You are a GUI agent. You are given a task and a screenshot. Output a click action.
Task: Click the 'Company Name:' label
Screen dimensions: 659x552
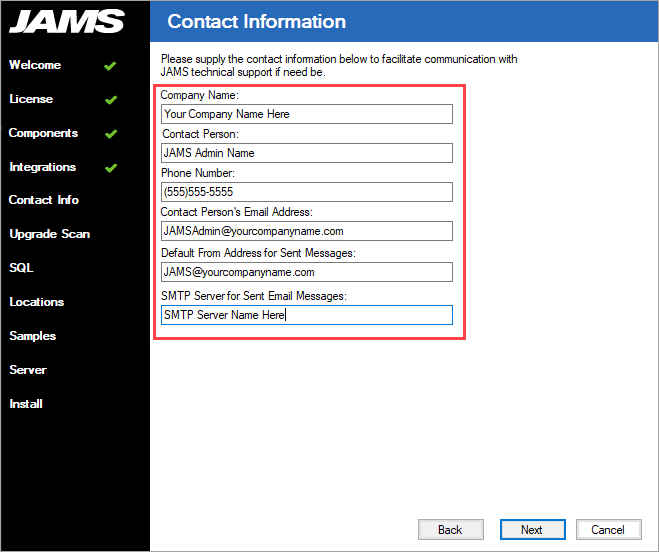pyautogui.click(x=200, y=95)
